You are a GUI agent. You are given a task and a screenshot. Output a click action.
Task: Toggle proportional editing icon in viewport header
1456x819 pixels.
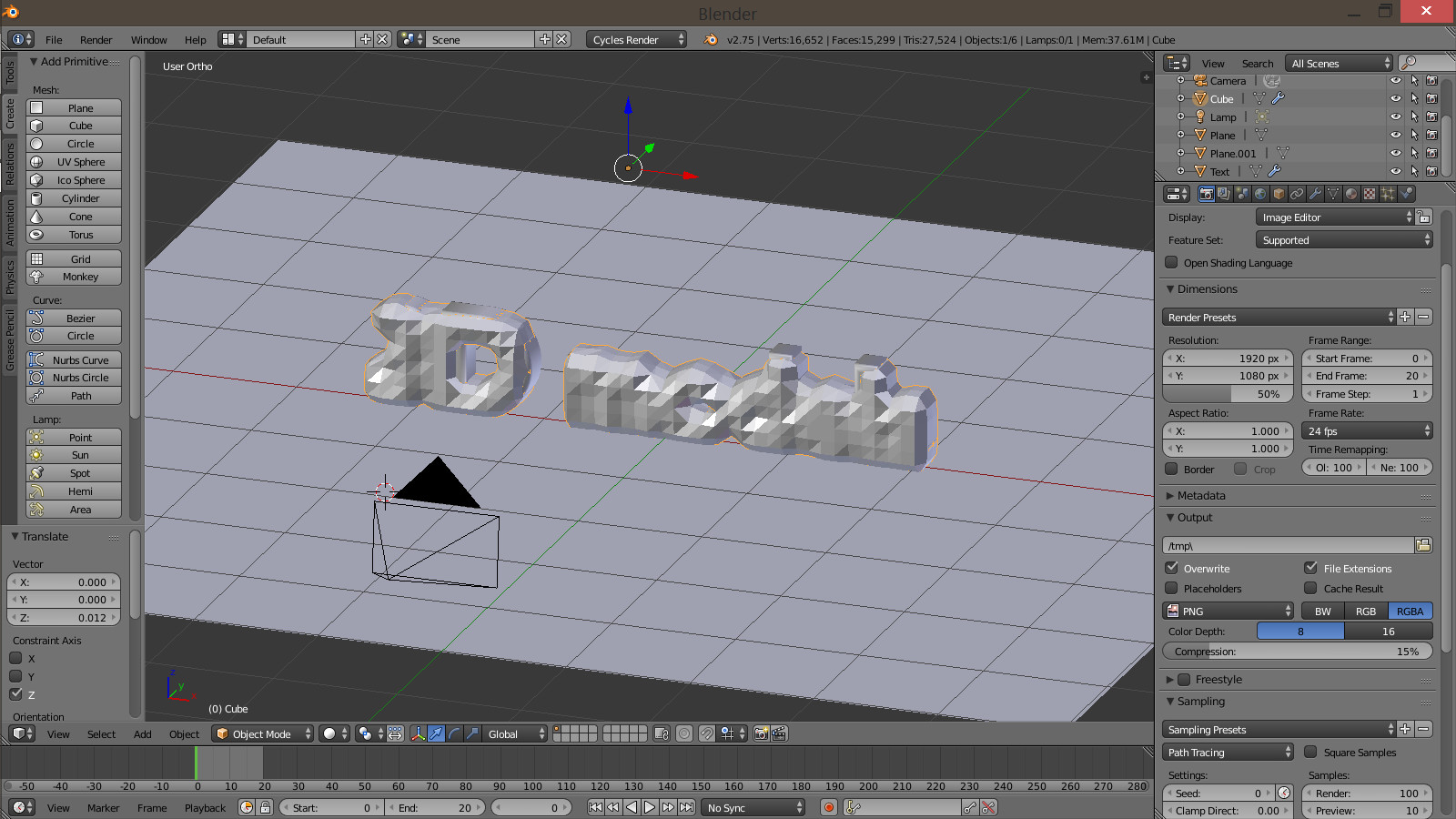click(684, 733)
